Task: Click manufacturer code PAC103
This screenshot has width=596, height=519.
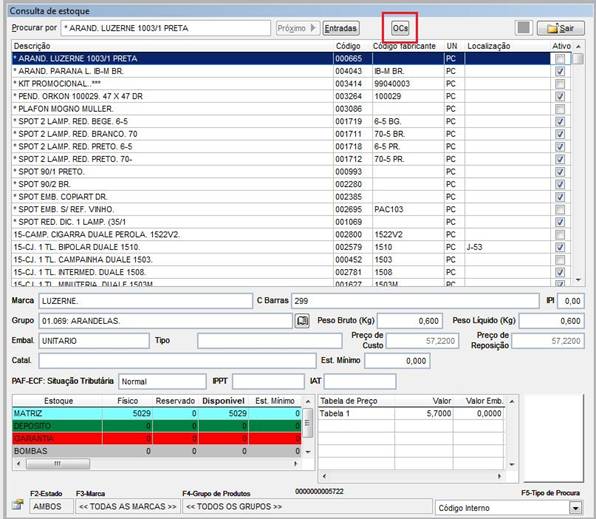Action: pyautogui.click(x=388, y=209)
